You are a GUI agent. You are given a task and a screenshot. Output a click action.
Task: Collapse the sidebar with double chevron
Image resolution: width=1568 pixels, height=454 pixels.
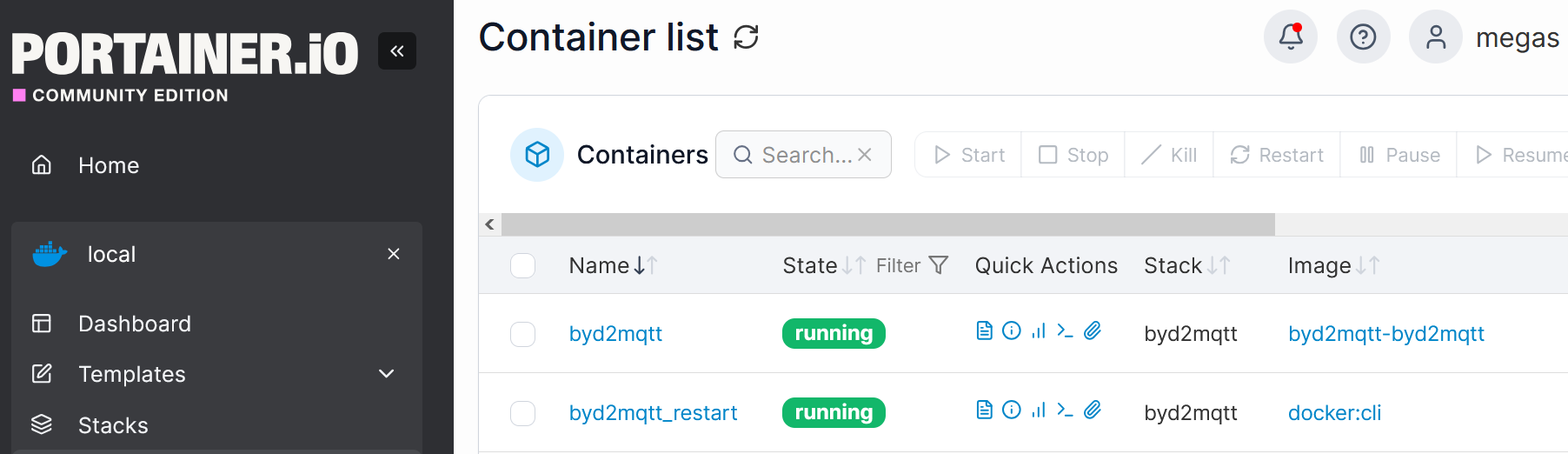(x=397, y=51)
